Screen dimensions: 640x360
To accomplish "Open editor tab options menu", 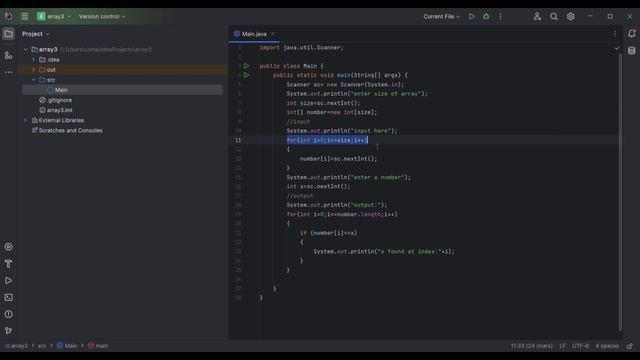I will tap(615, 34).
